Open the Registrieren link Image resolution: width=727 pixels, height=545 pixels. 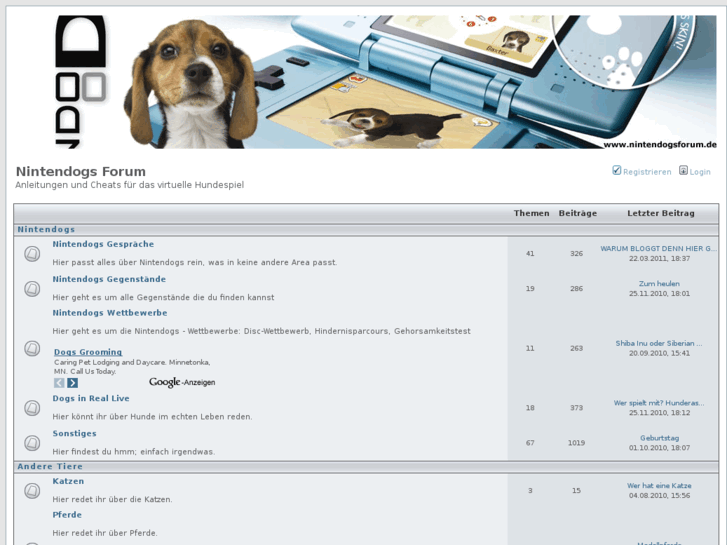click(647, 172)
